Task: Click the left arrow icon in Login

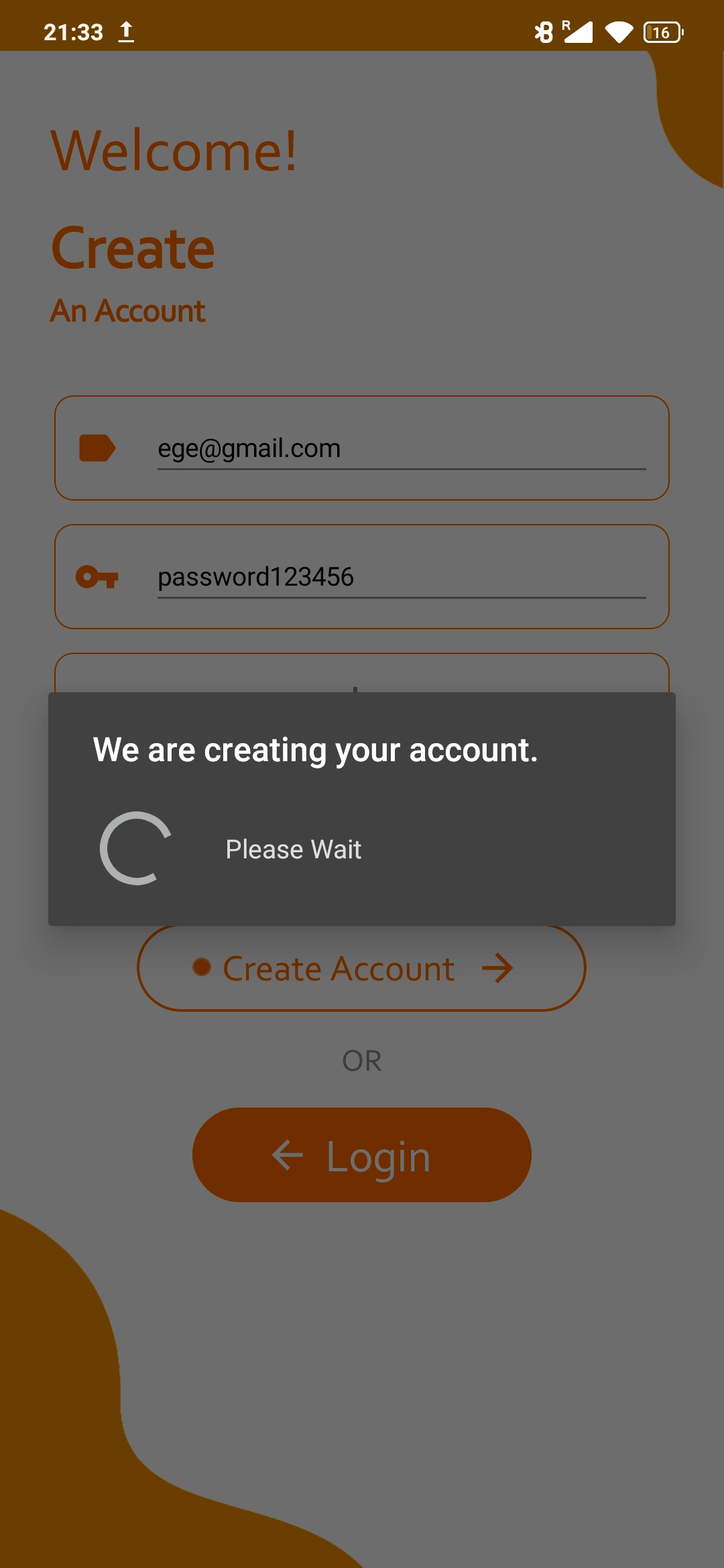Action: point(288,1155)
